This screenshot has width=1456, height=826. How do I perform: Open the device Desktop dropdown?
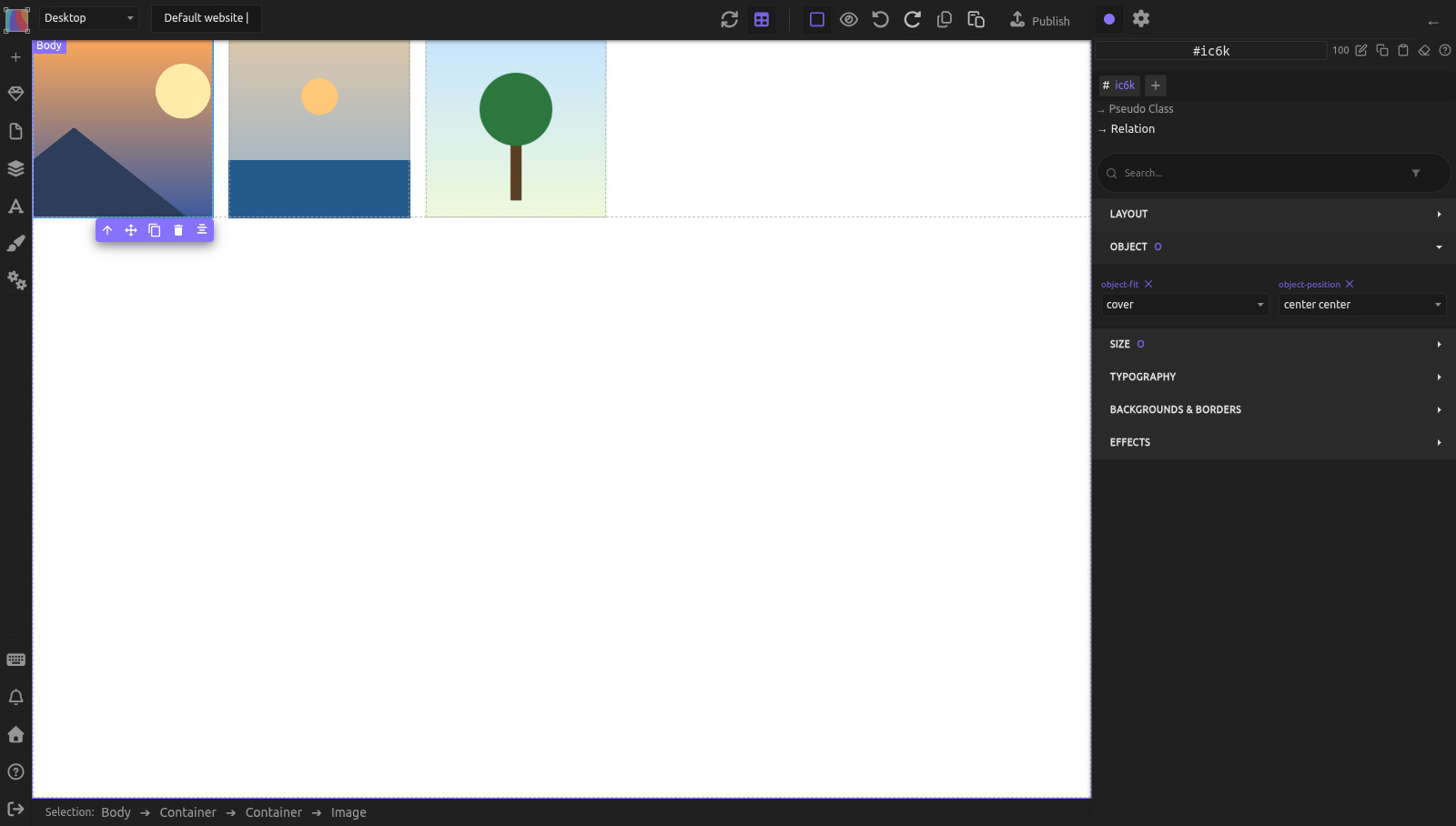coord(88,18)
